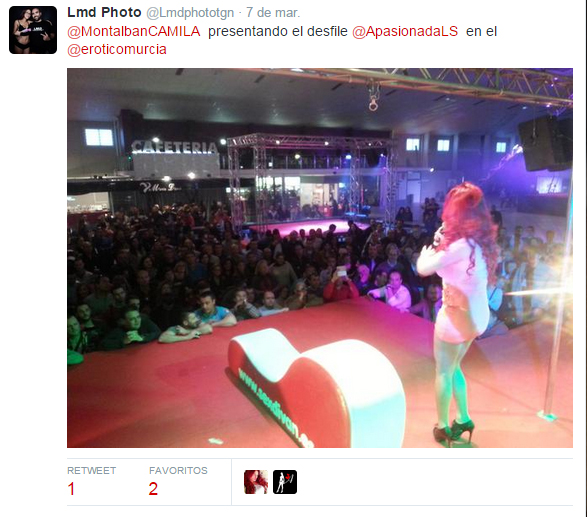587x517 pixels.
Task: Click the RETWEET label
Action: [x=91, y=471]
